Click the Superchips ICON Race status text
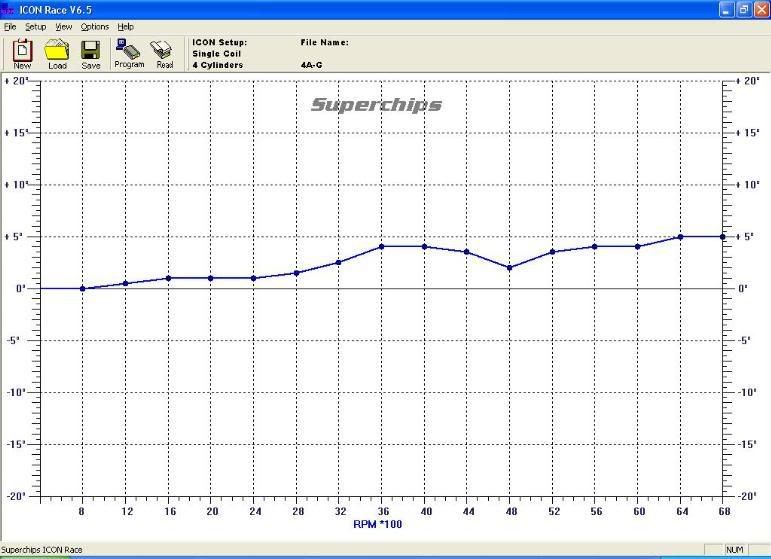This screenshot has width=771, height=559. pos(42,550)
